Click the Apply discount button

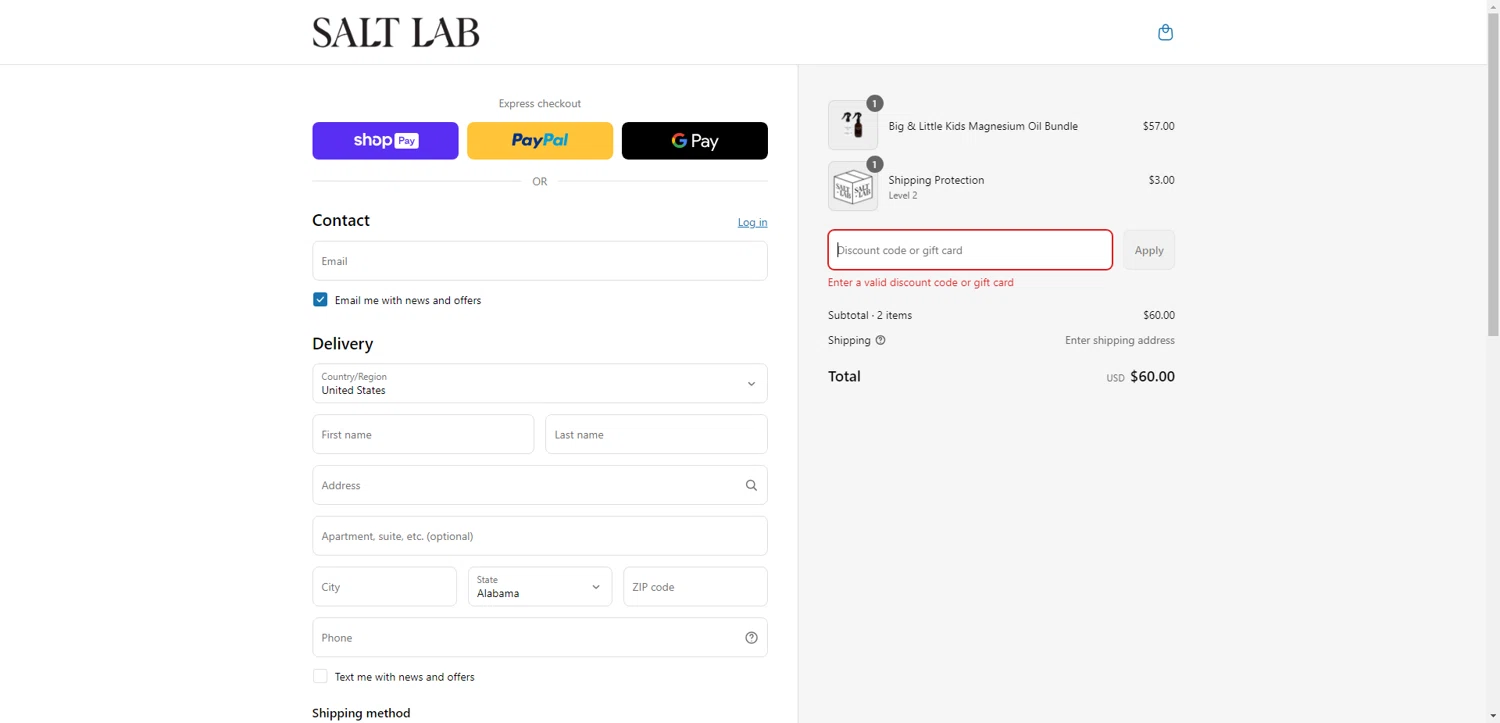coord(1149,250)
